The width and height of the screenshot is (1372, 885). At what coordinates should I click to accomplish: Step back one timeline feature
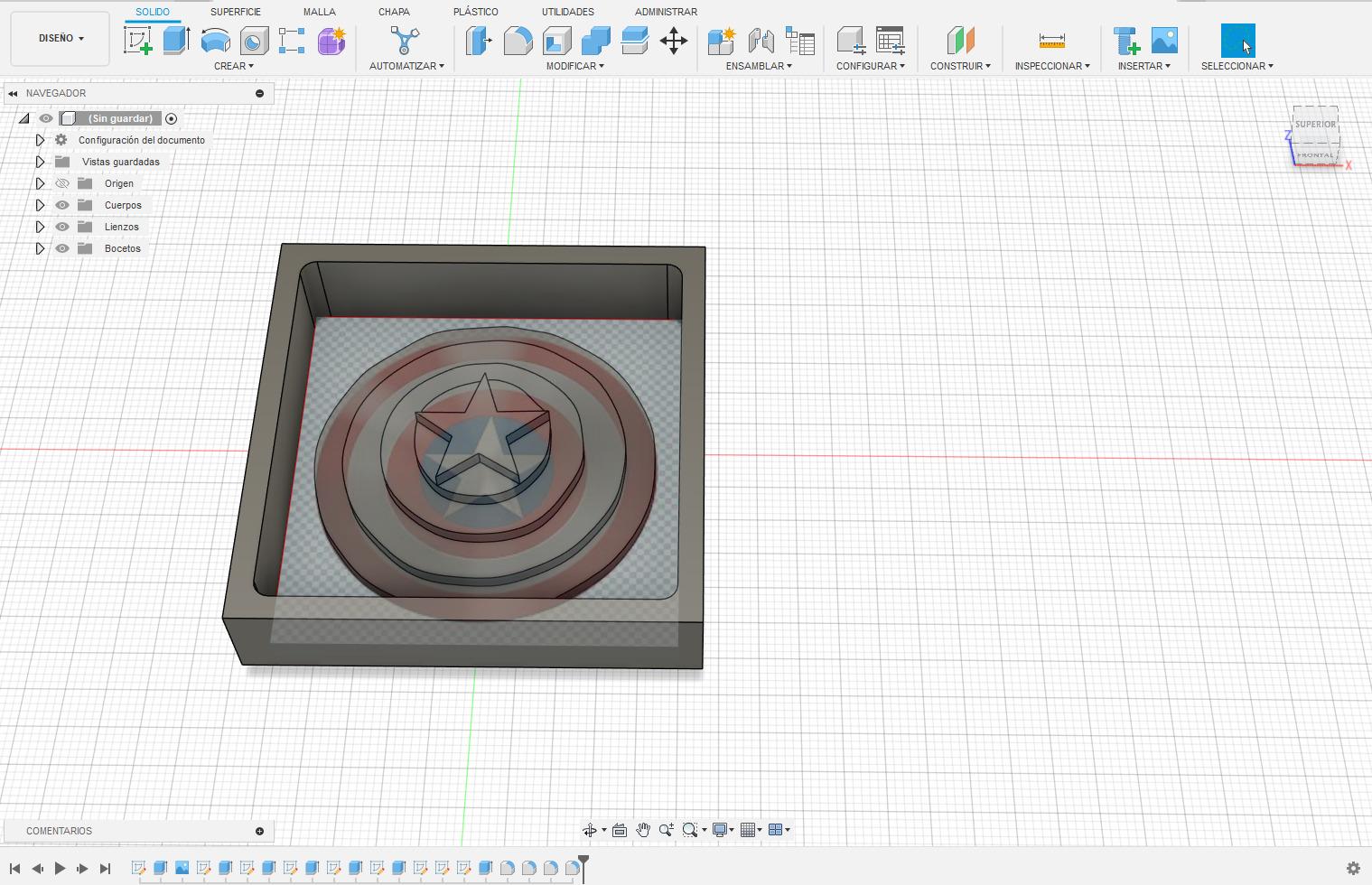tap(37, 869)
